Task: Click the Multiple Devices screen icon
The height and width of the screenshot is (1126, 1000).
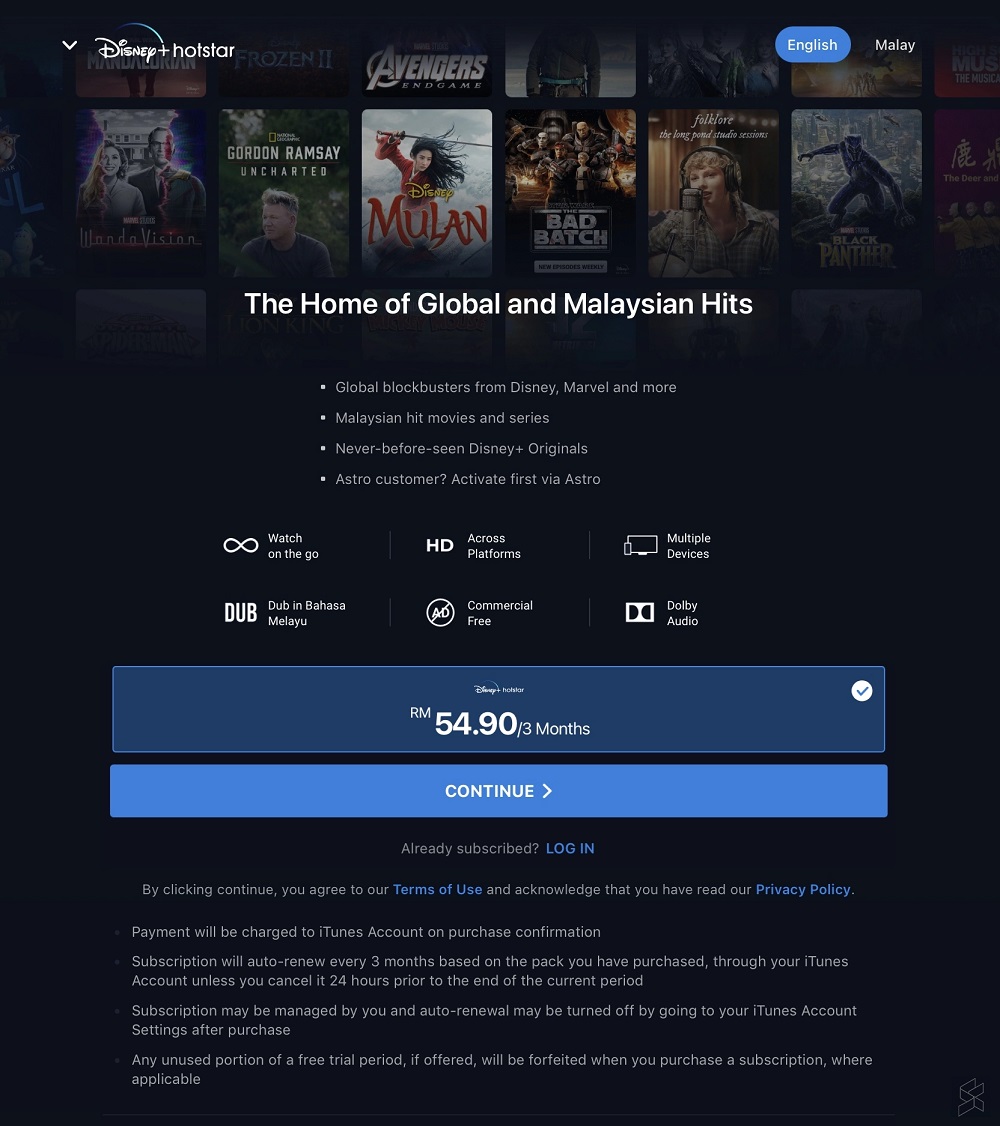Action: coord(640,546)
